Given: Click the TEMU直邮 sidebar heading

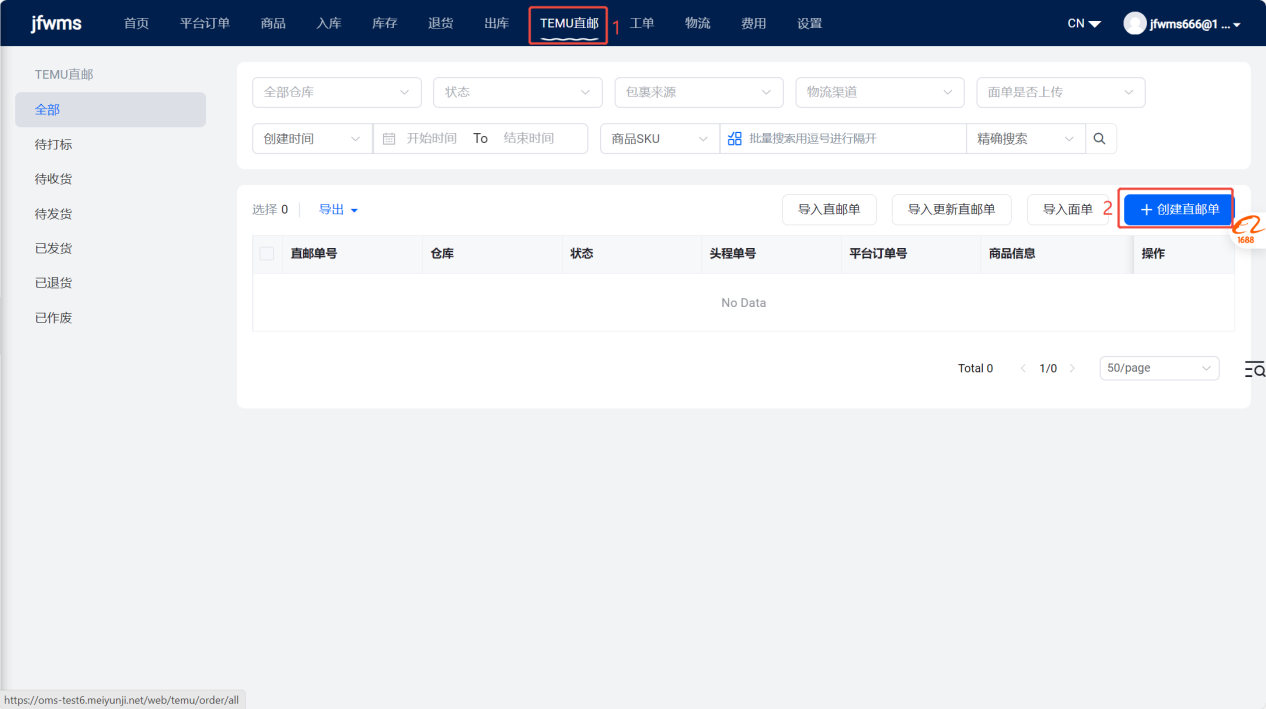Looking at the screenshot, I should tap(64, 75).
